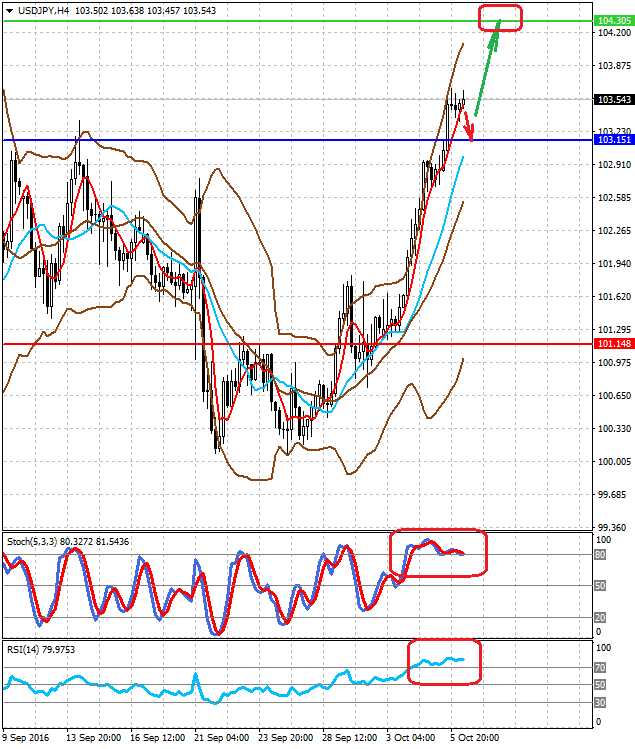Viewport: 635px width, 749px height.
Task: Click the 102.910 price scale label
Action: point(614,164)
